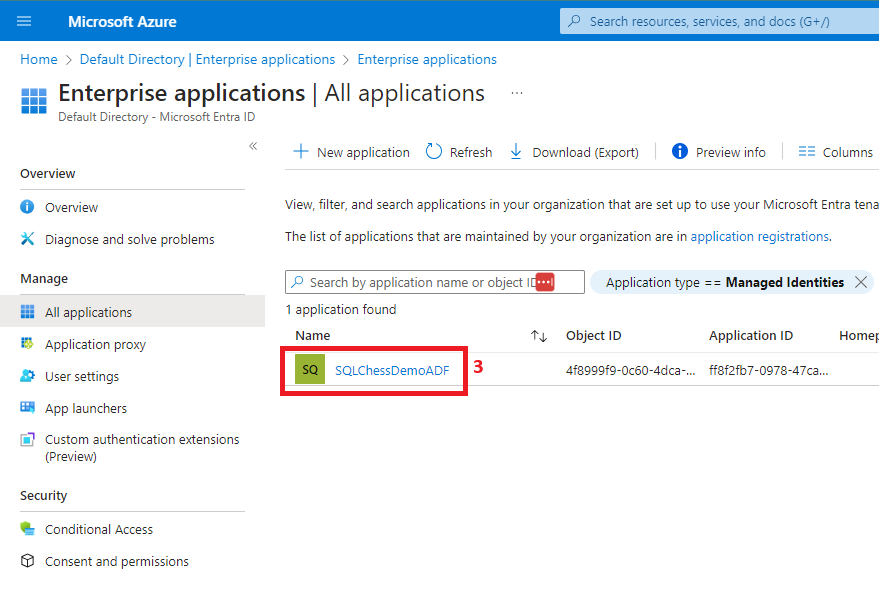
Task: Open Custom authentication extensions (Preview)
Action: 142,448
